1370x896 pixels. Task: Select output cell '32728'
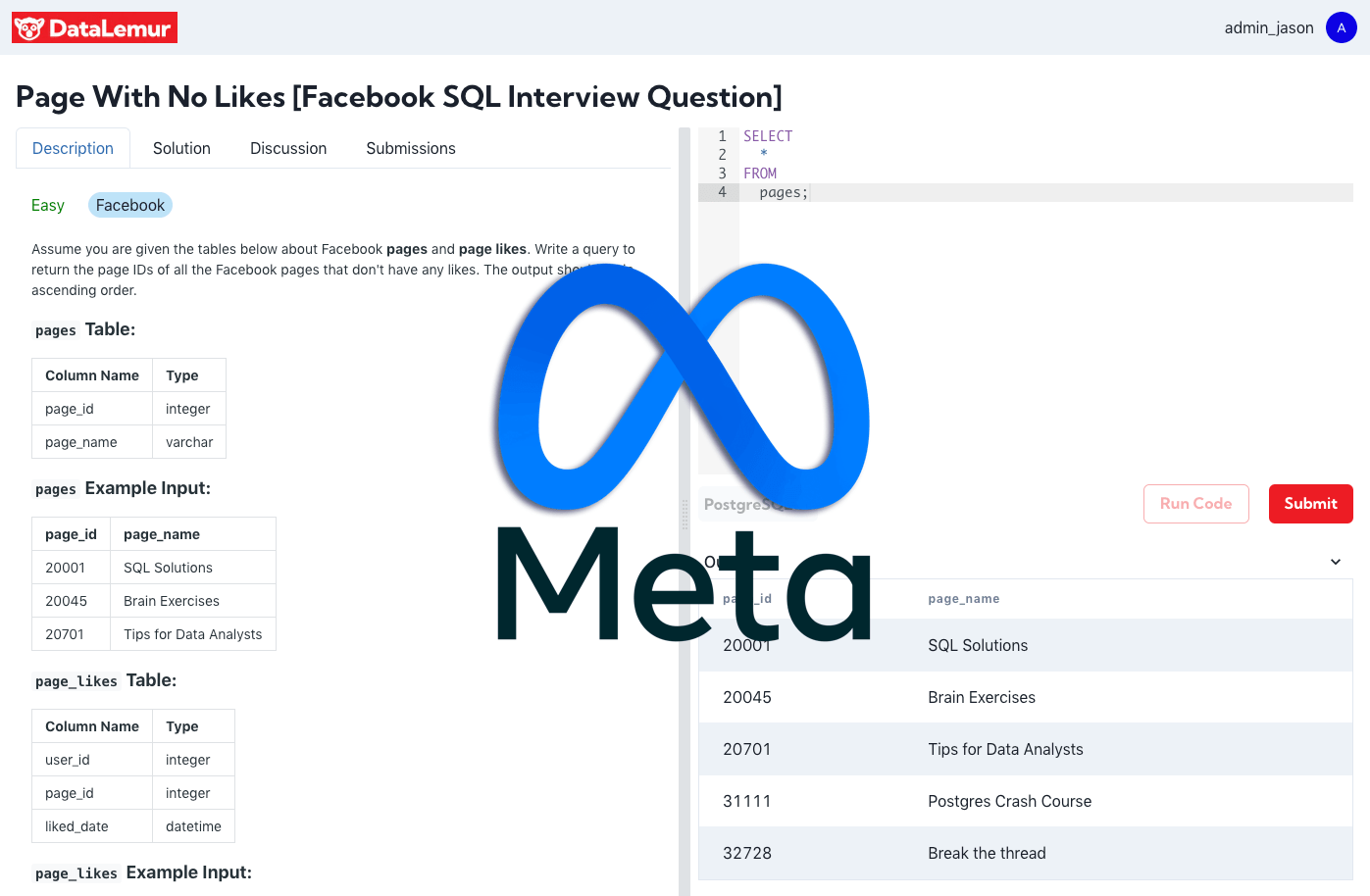pyautogui.click(x=747, y=853)
